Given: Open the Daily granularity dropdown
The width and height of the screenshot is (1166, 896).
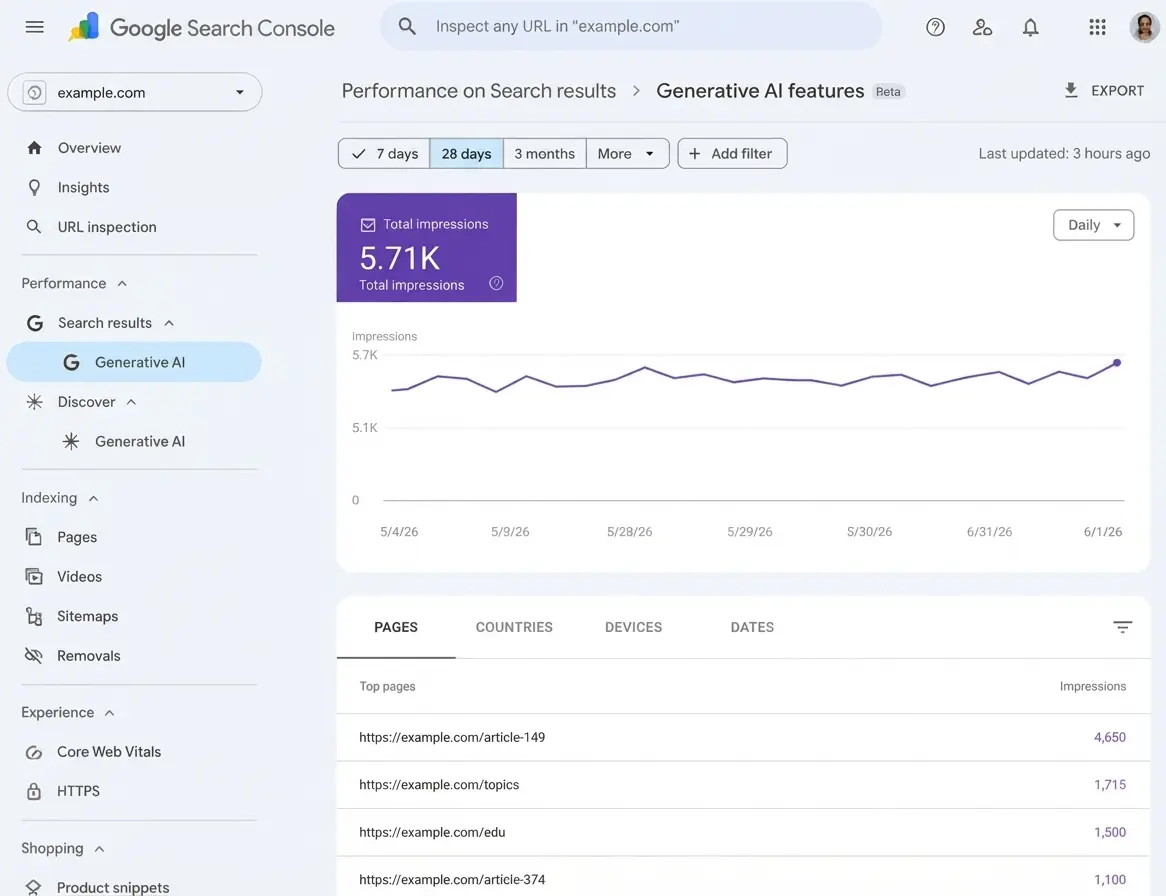Looking at the screenshot, I should pyautogui.click(x=1093, y=225).
